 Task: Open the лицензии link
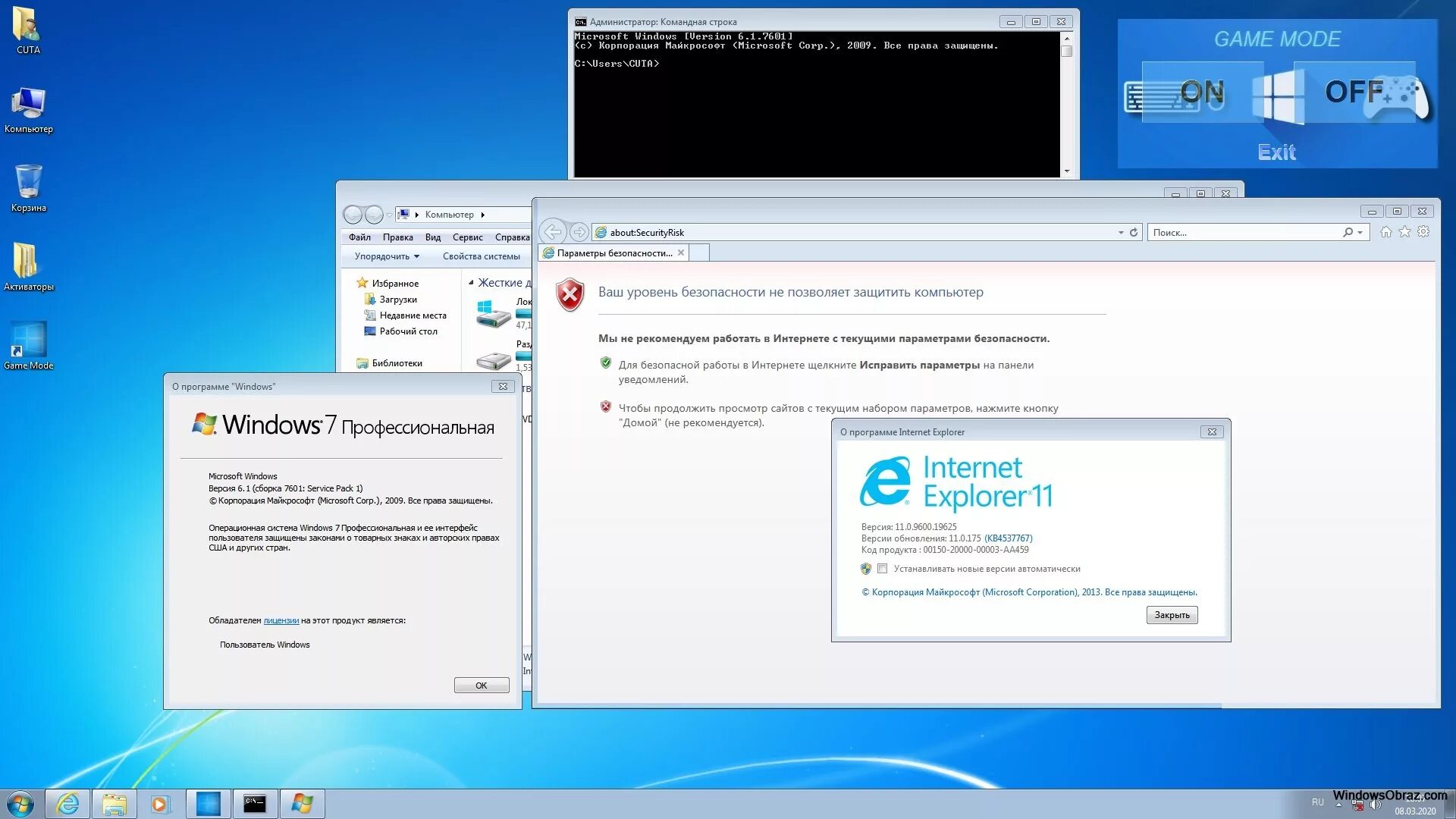coord(281,620)
